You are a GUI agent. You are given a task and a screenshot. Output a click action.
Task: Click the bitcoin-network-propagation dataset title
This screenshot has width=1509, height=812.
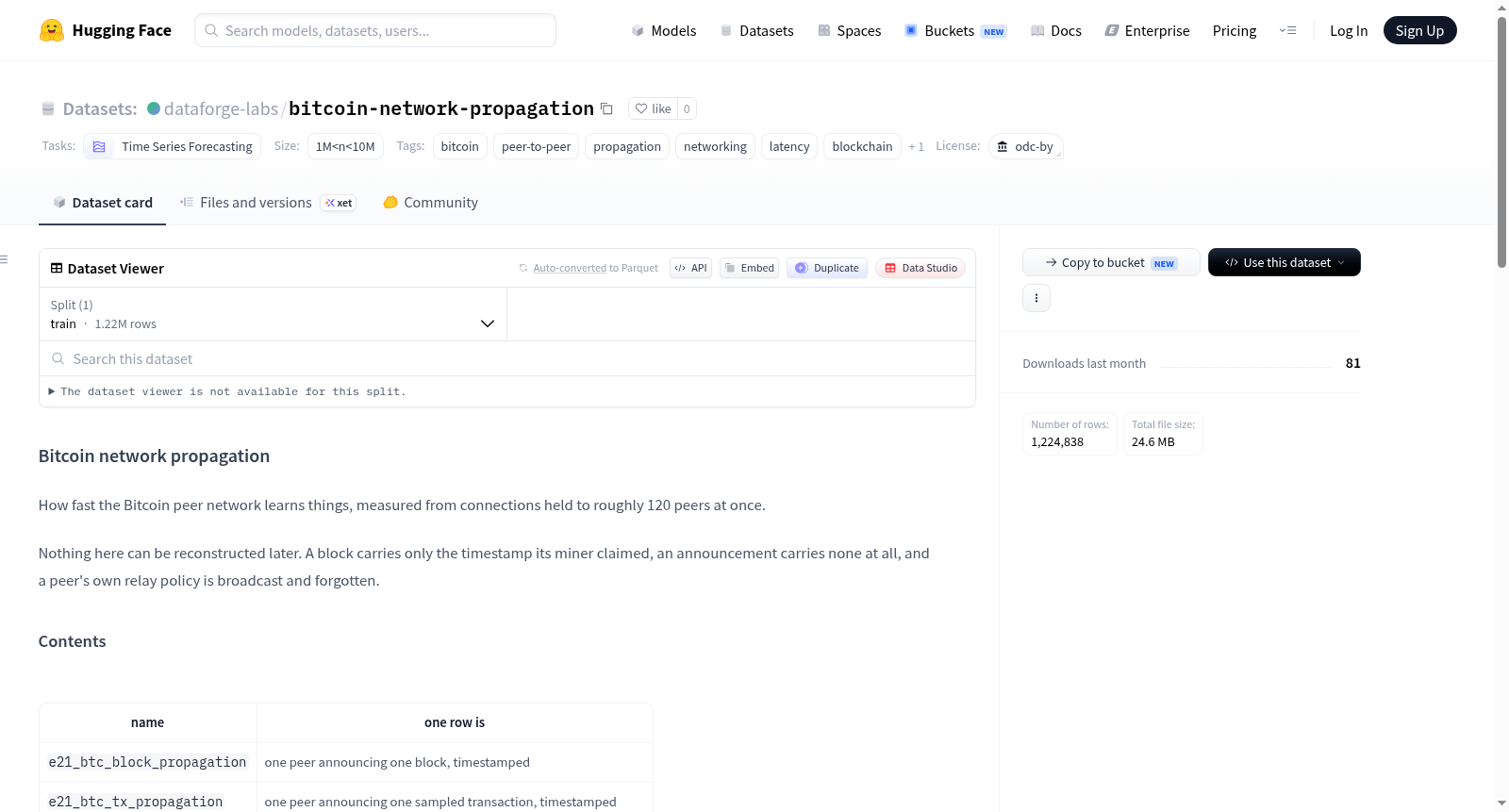tap(441, 108)
